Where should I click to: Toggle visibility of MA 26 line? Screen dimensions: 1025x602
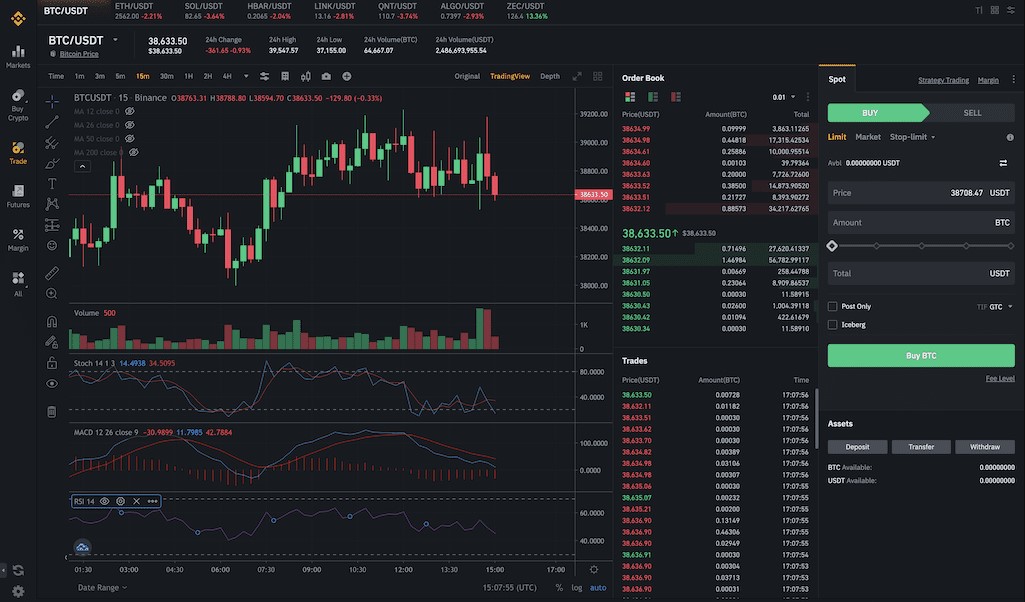[x=129, y=125]
